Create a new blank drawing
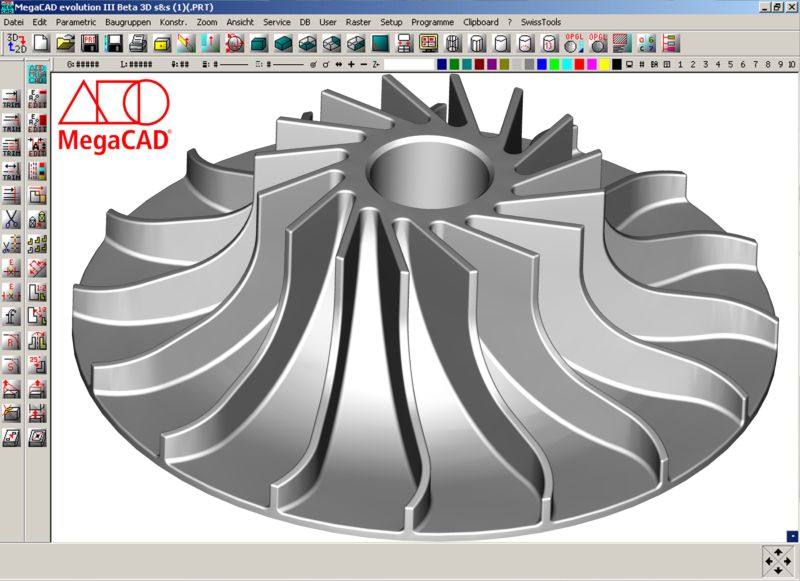The width and height of the screenshot is (800, 581). click(x=41, y=42)
